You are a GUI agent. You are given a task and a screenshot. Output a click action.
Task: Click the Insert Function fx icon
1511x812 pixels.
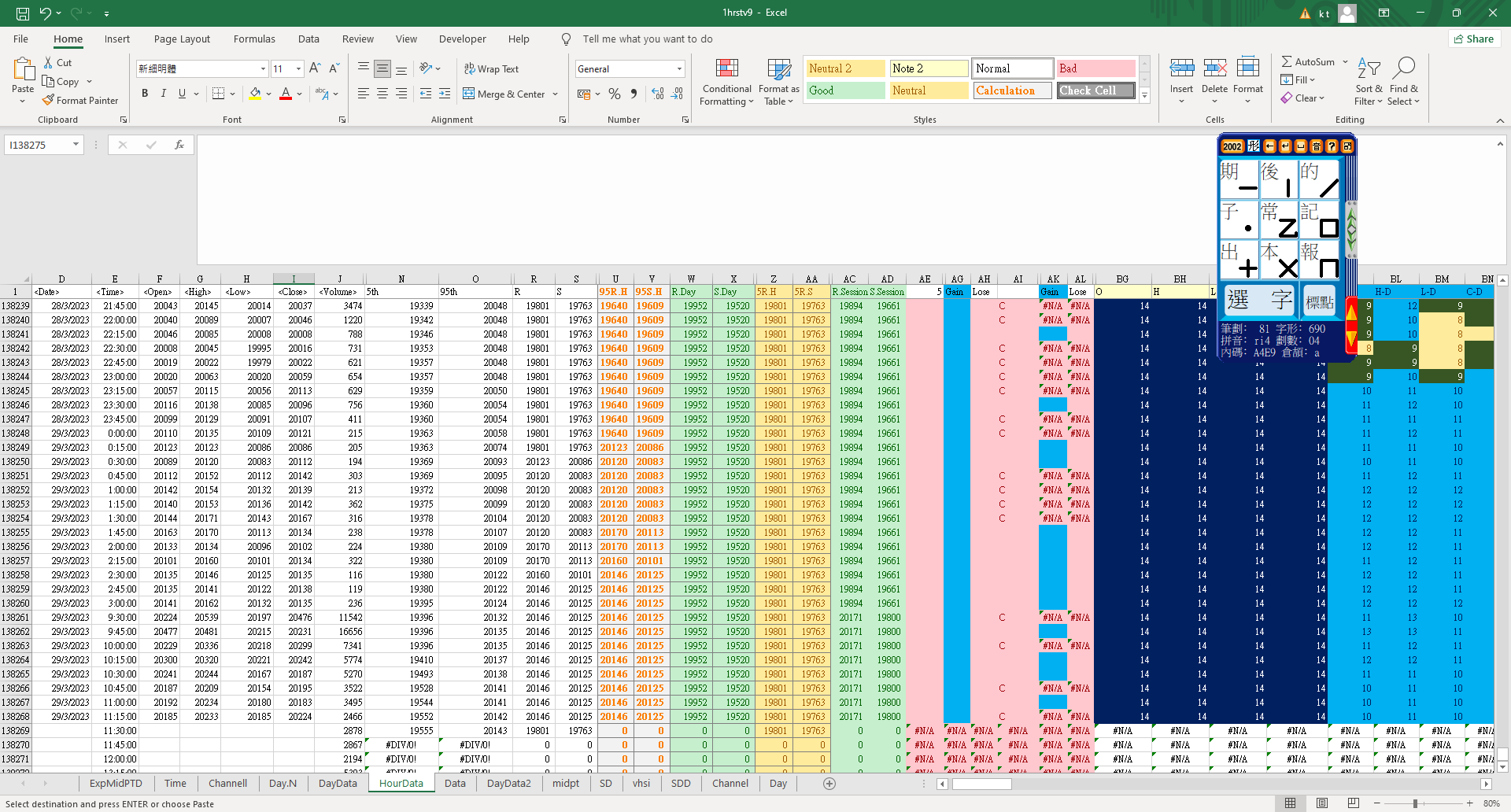[179, 145]
